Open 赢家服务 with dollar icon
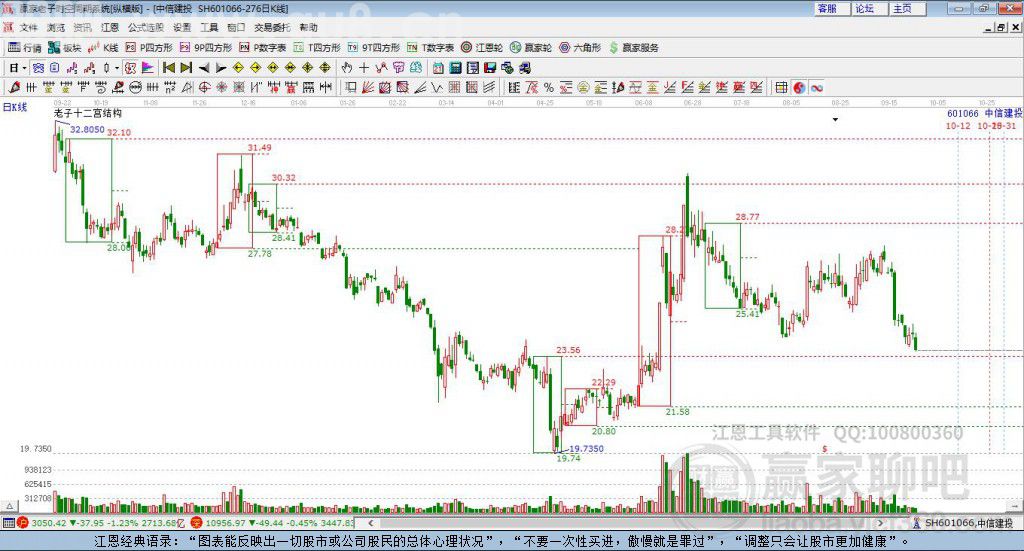Viewport: 1024px width, 551px height. [x=633, y=48]
